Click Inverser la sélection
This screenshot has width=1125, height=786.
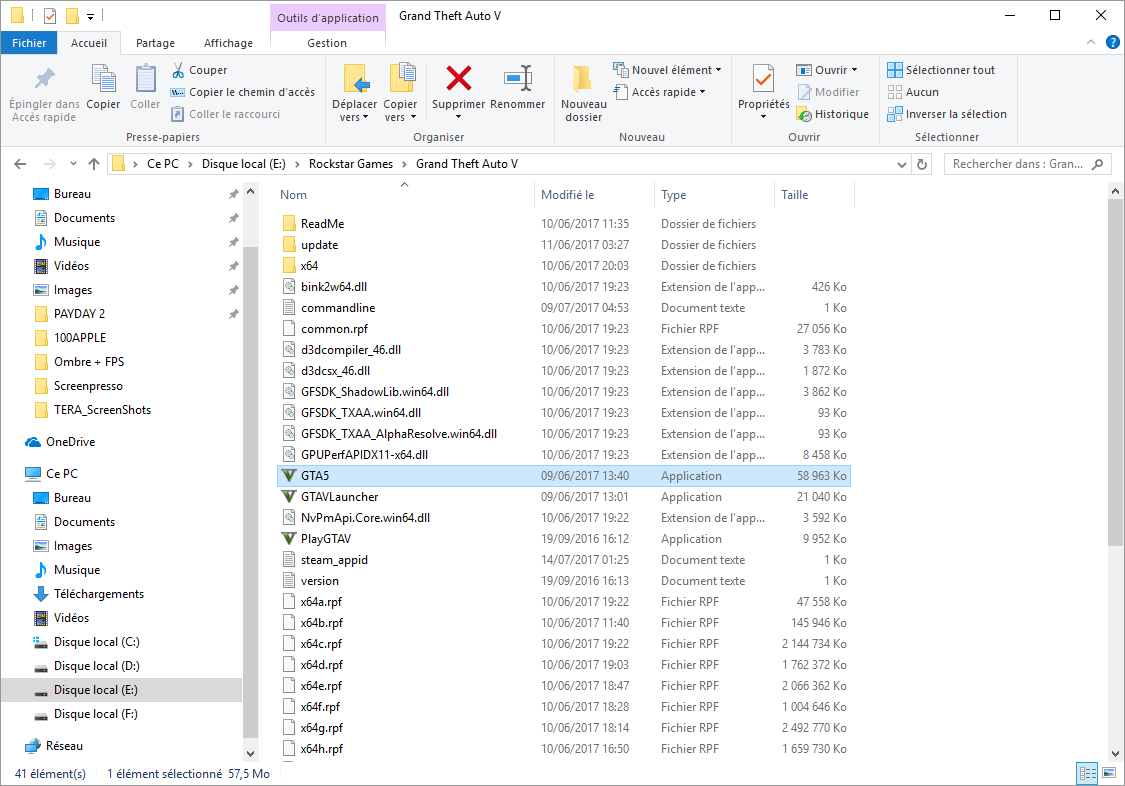[946, 114]
